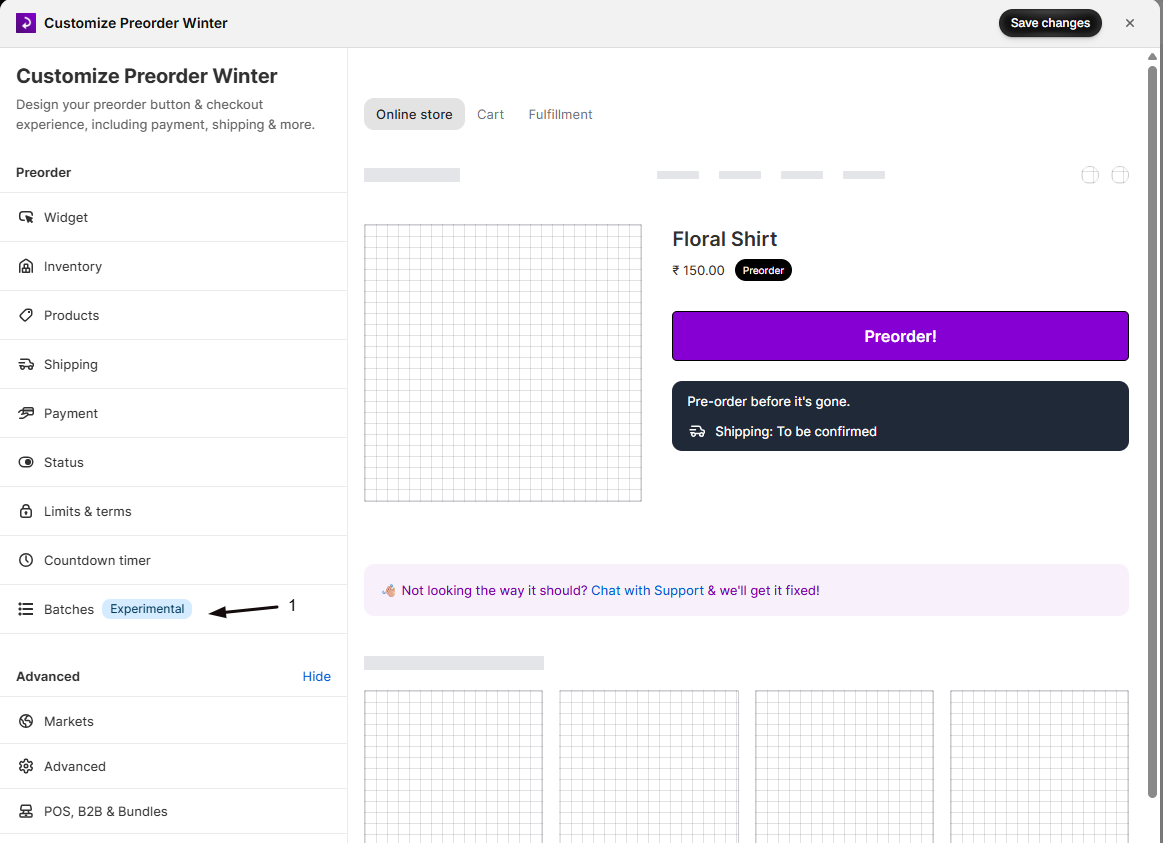Click the fourth related product thumbnail
The image size is (1163, 843).
point(1039,766)
